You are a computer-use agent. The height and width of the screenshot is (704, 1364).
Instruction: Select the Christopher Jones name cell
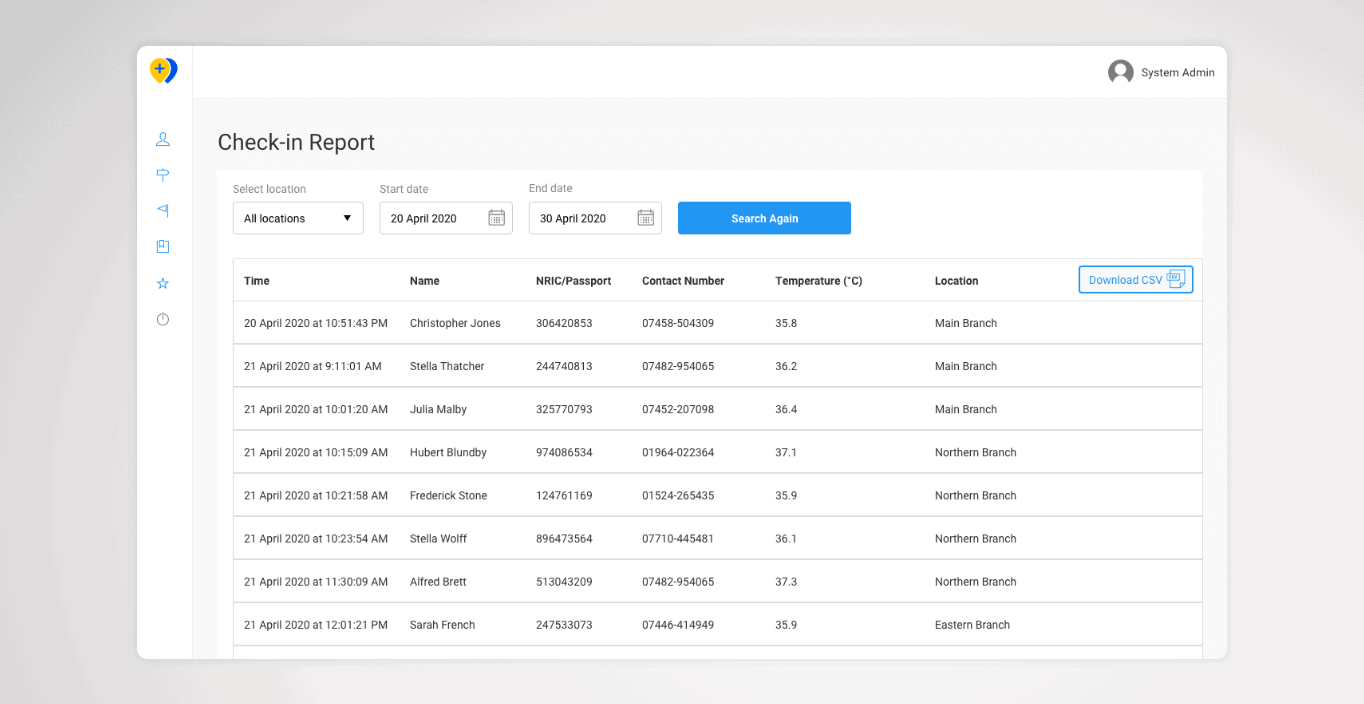click(x=455, y=323)
